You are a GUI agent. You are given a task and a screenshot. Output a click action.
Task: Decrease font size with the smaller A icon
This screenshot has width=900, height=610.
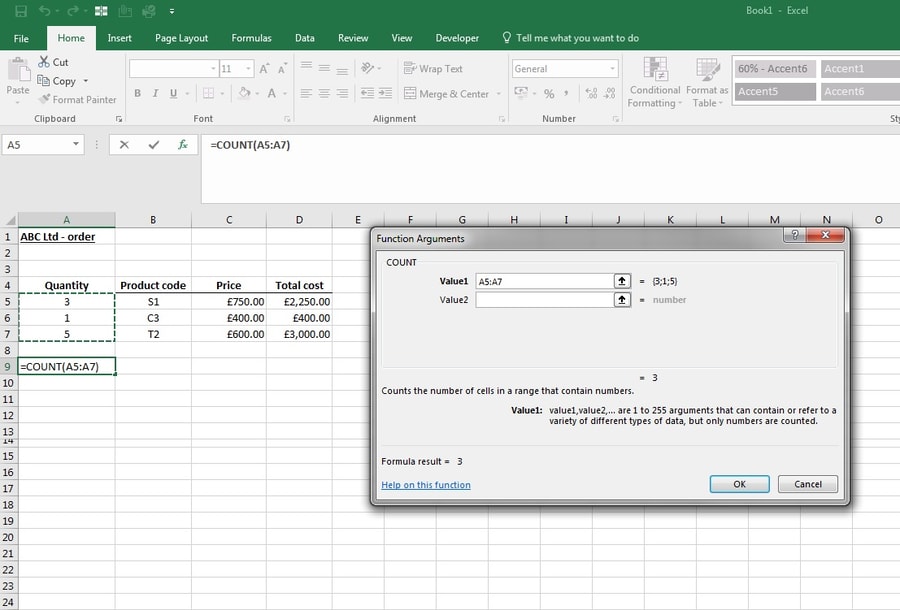tap(282, 69)
